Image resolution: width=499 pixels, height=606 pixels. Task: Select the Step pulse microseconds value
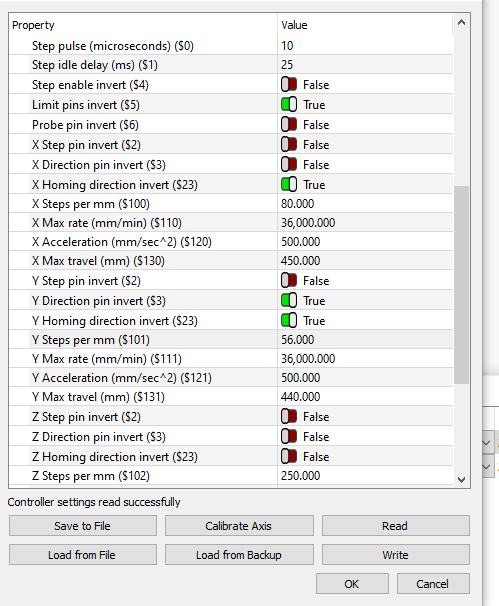(x=365, y=46)
